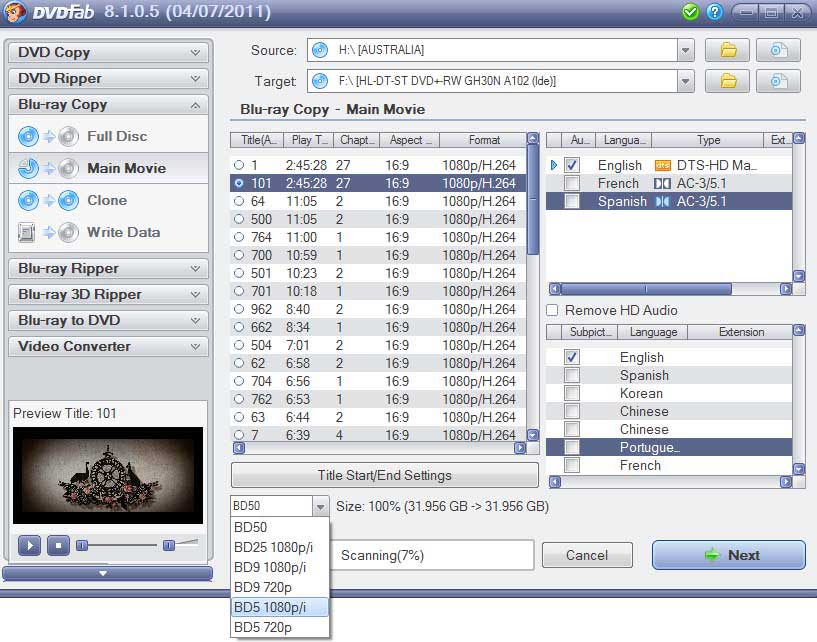Check Spanish audio track checkbox
Image resolution: width=817 pixels, height=642 pixels.
click(572, 202)
